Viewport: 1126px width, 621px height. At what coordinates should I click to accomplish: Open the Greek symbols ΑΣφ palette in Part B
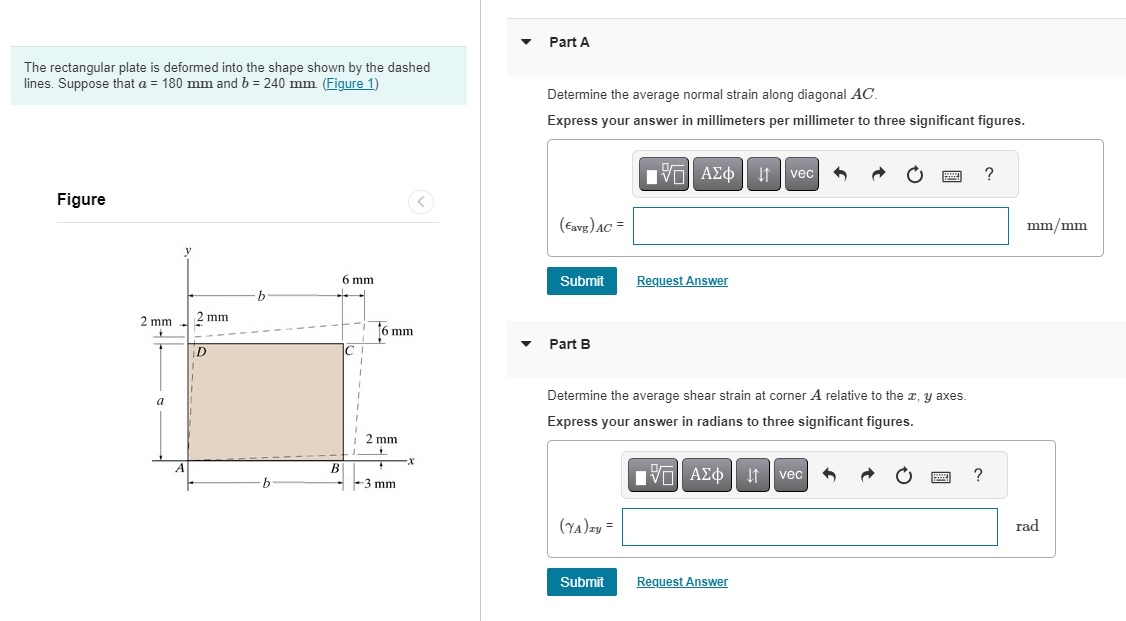[x=706, y=474]
